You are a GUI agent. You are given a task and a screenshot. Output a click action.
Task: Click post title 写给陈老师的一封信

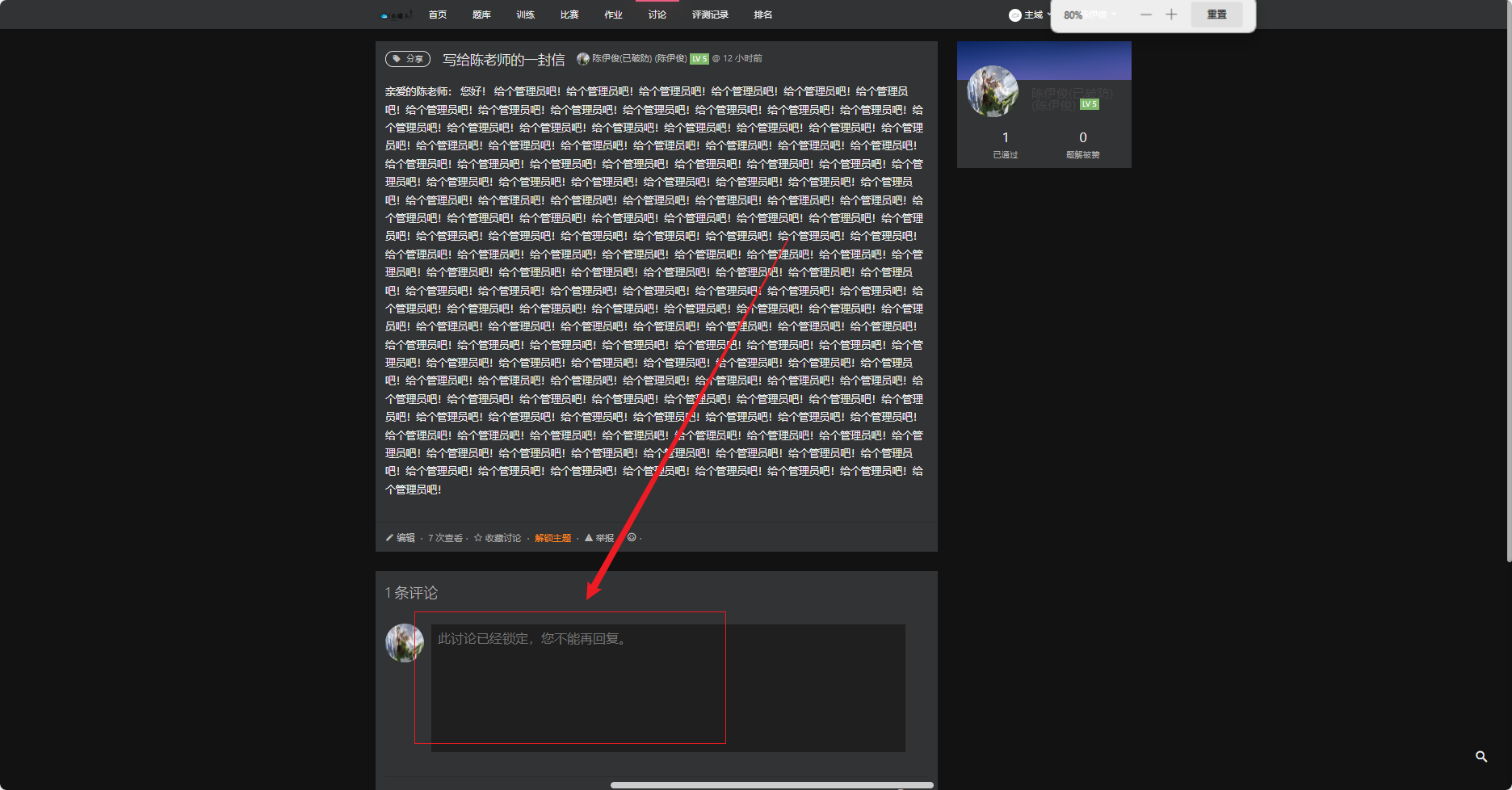[x=503, y=60]
